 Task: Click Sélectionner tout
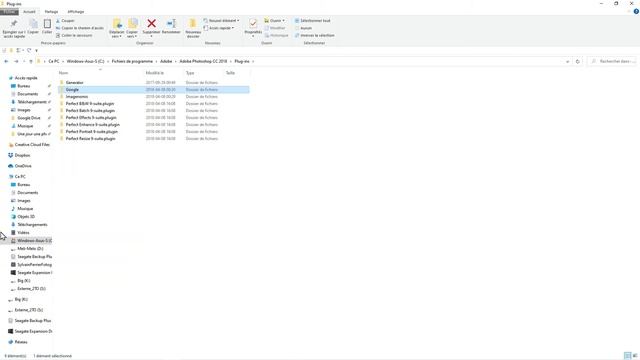312,20
